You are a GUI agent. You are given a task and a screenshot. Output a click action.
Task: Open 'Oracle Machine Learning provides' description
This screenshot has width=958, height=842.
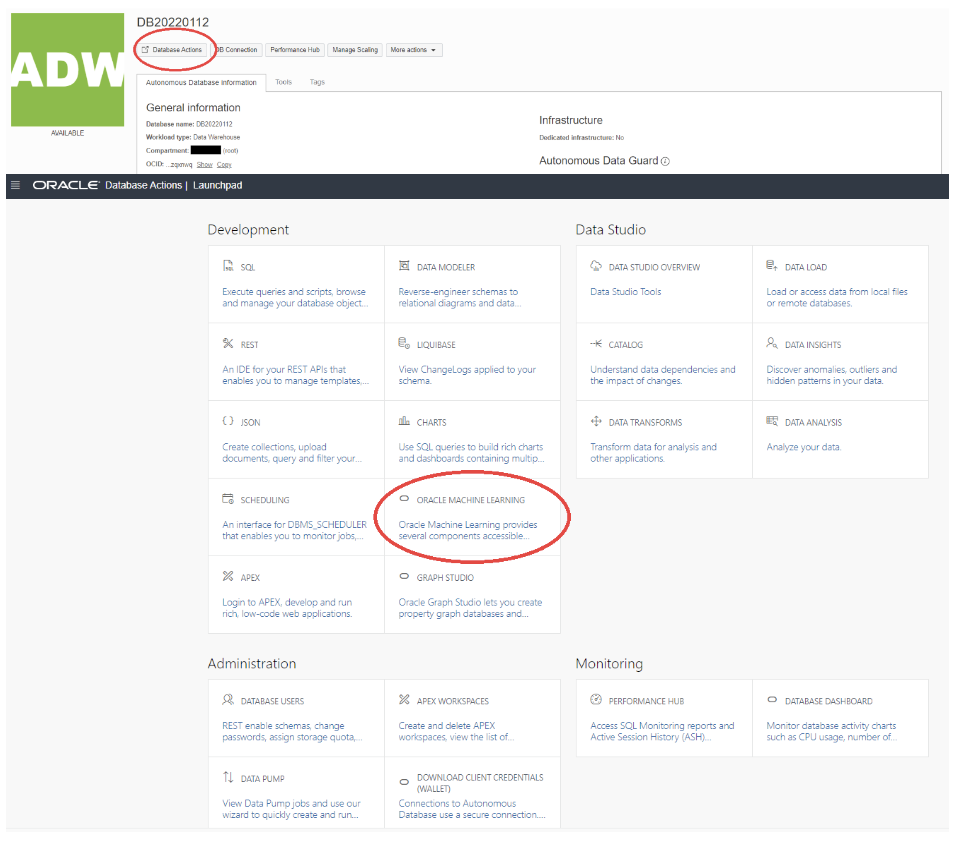pyautogui.click(x=468, y=530)
